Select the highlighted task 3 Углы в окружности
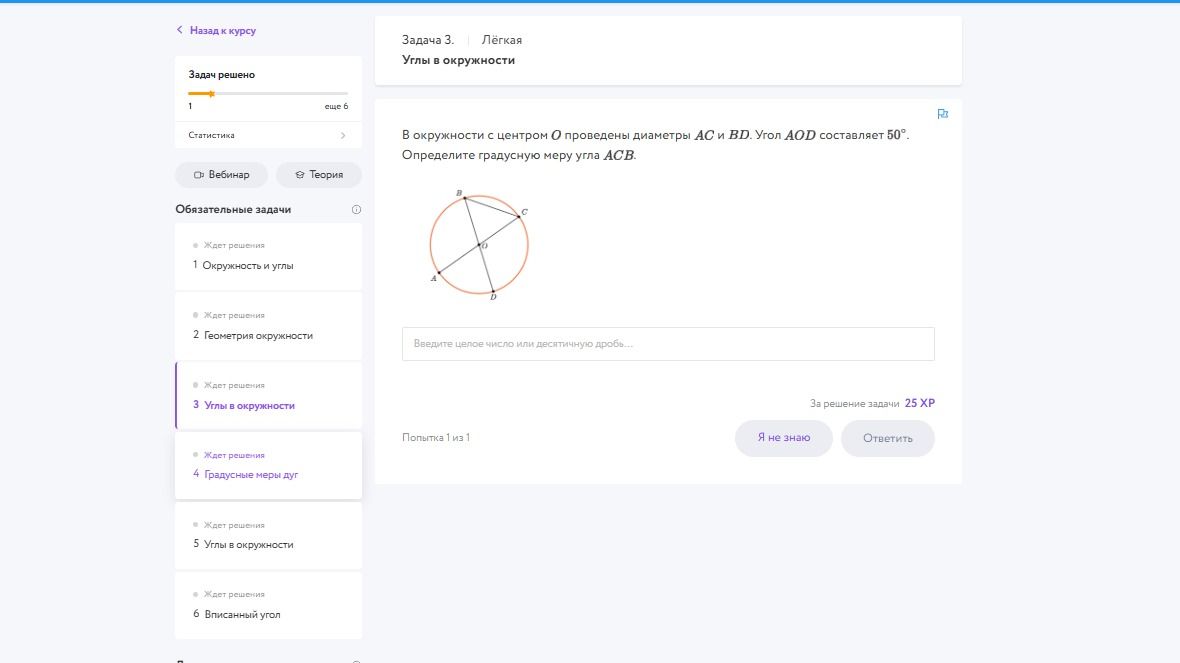The width and height of the screenshot is (1180, 663). [x=268, y=396]
